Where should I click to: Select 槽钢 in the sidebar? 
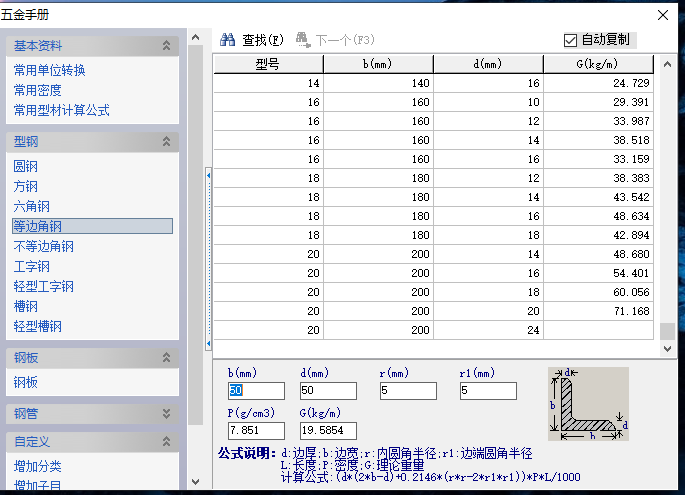(x=25, y=306)
